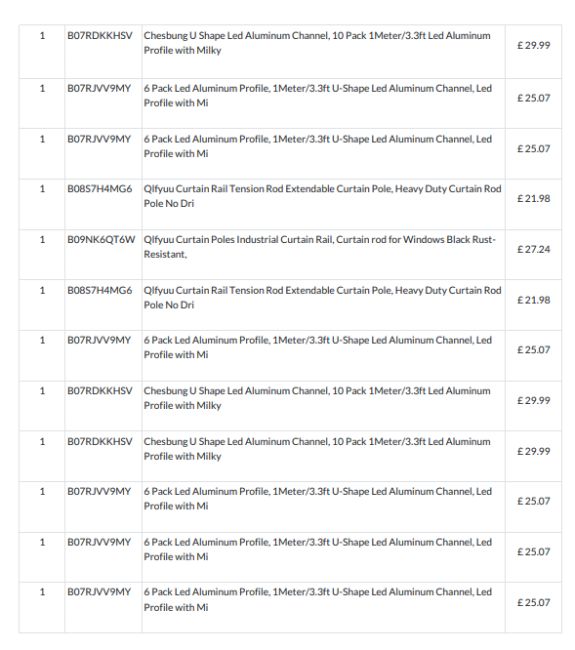Select first Qlfyuu Curtain Rail Tension Rod description
Screen dimensions: 575x650
point(323,196)
